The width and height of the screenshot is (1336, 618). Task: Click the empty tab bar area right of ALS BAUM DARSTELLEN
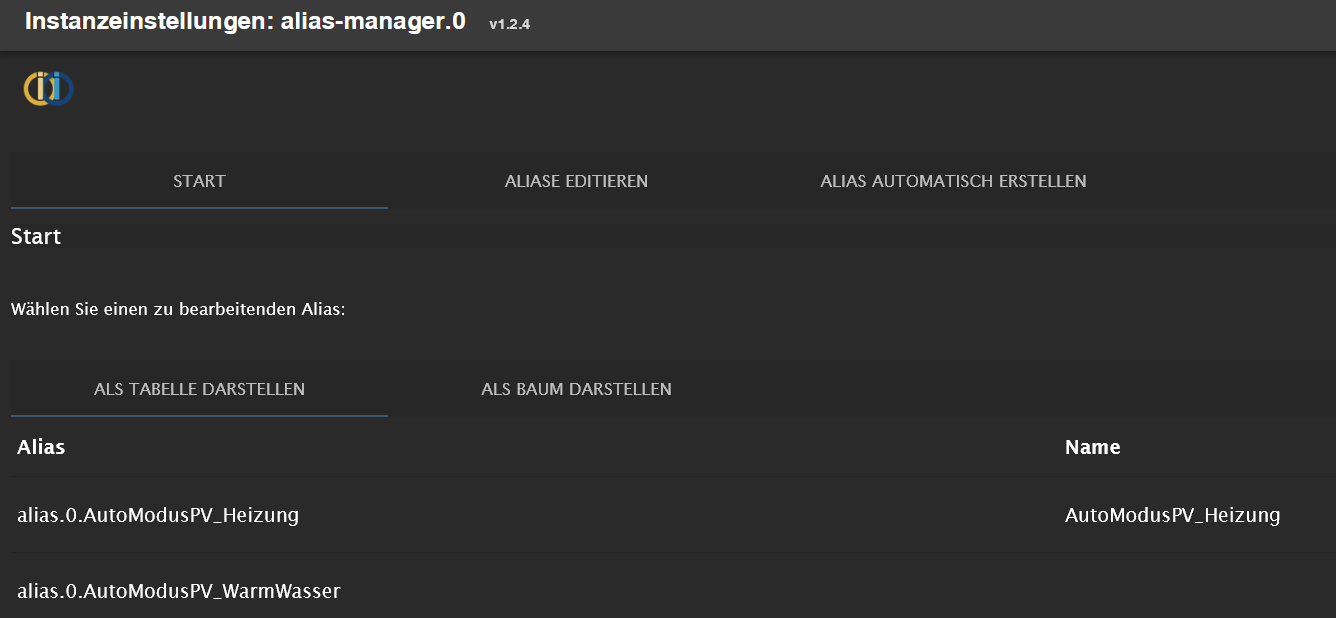(1000, 388)
